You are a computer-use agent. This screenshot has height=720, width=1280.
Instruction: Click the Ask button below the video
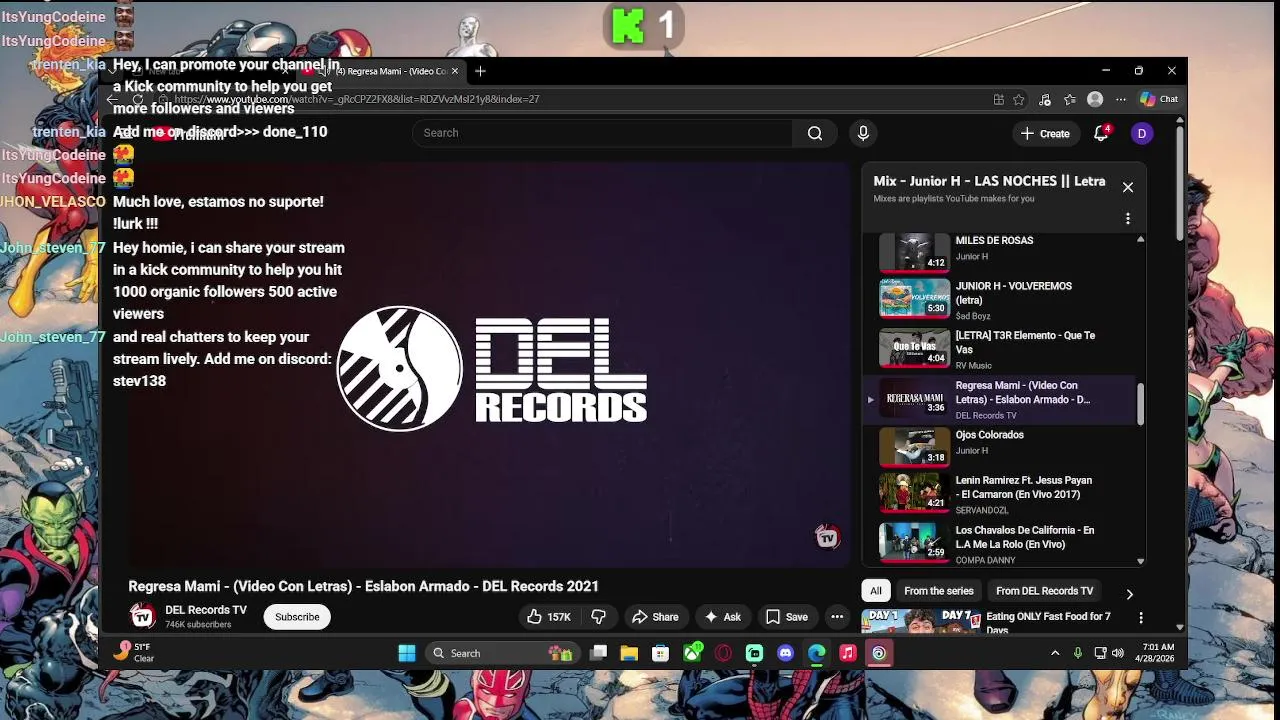click(x=722, y=617)
